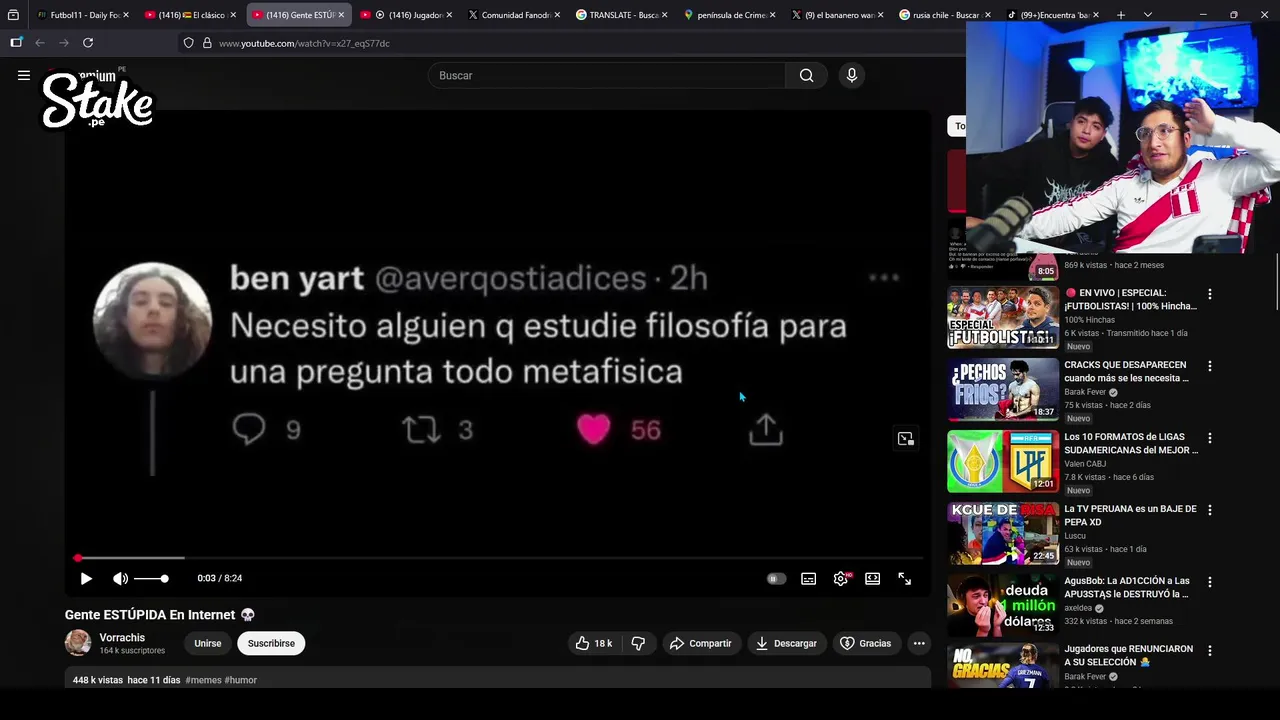Image resolution: width=1280 pixels, height=720 pixels.
Task: Switch to El clásico tab
Action: (190, 15)
